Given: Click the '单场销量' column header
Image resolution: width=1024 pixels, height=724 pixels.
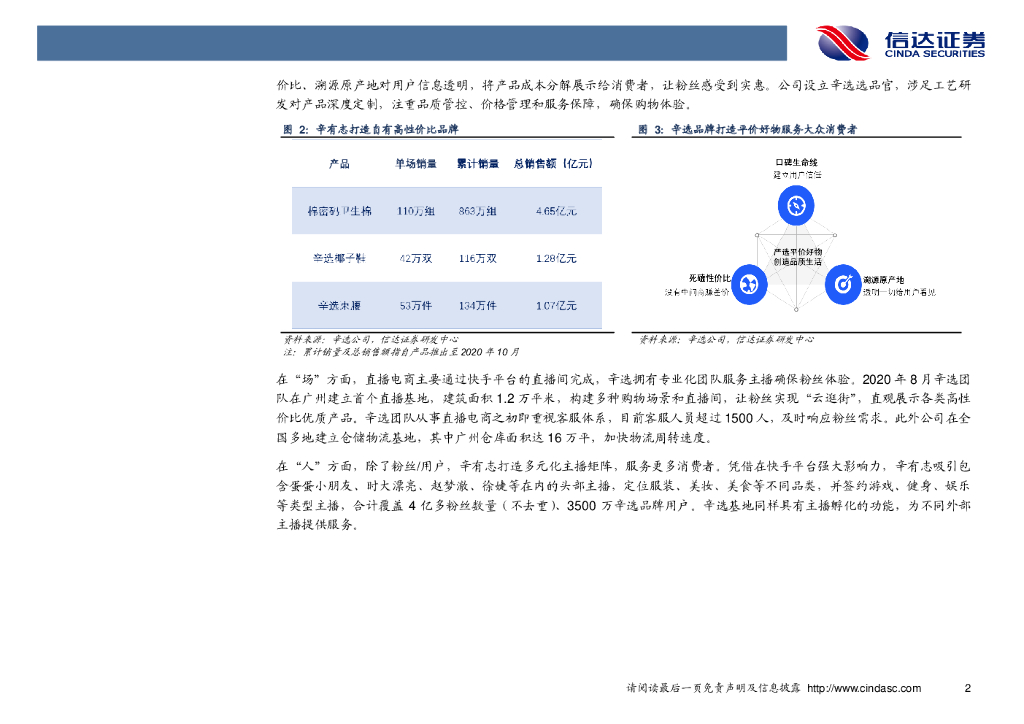Looking at the screenshot, I should 415,164.
